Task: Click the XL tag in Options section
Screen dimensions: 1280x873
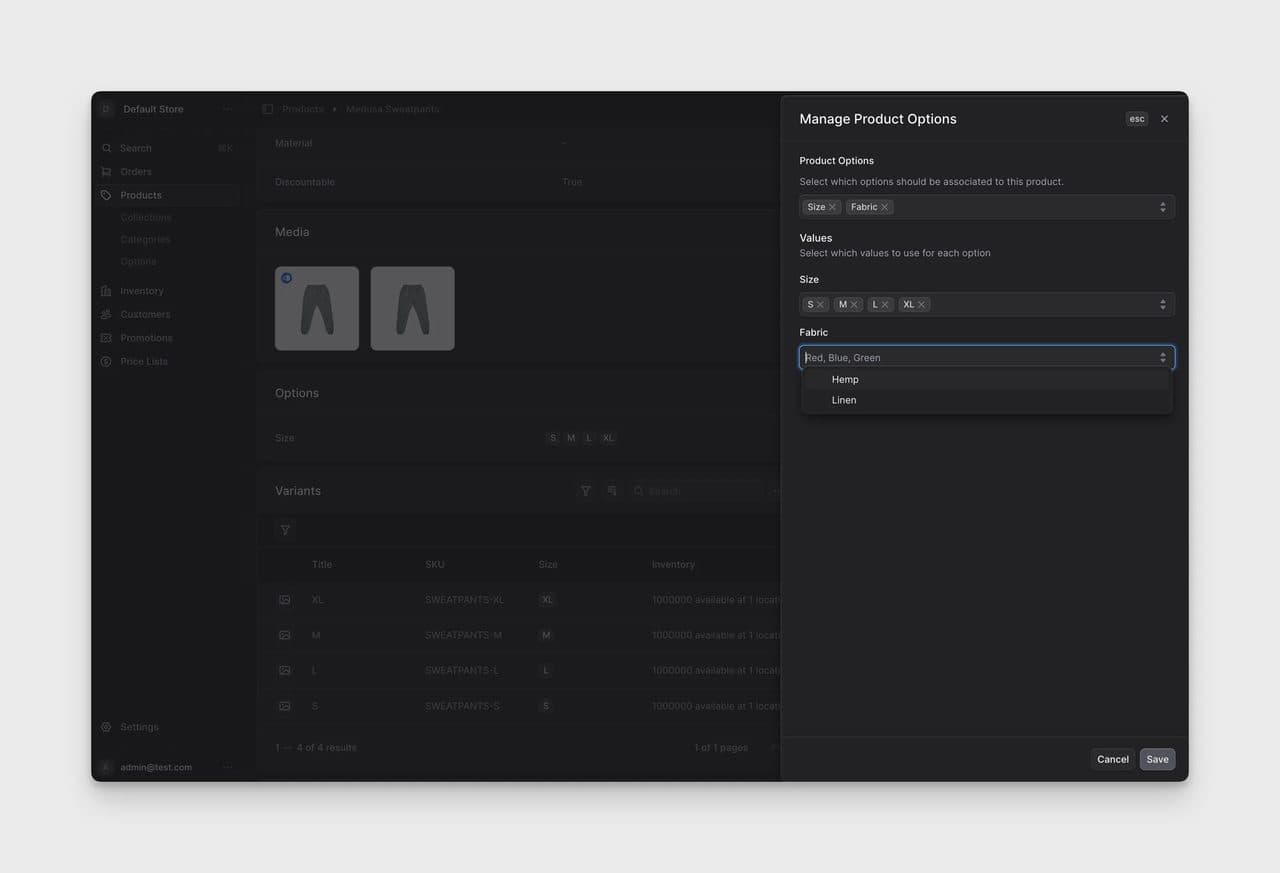Action: pos(608,438)
